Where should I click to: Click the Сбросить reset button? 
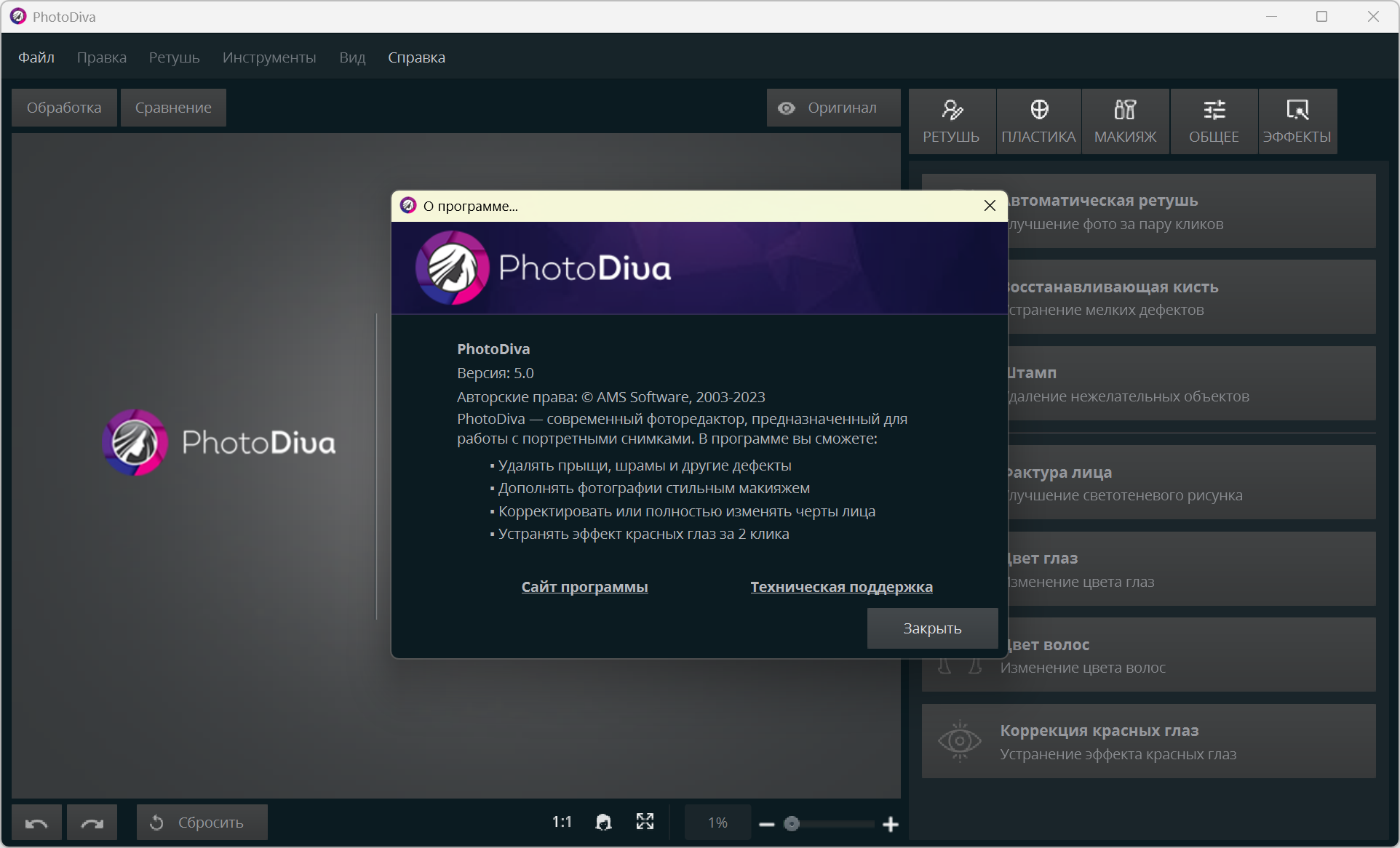pos(202,823)
